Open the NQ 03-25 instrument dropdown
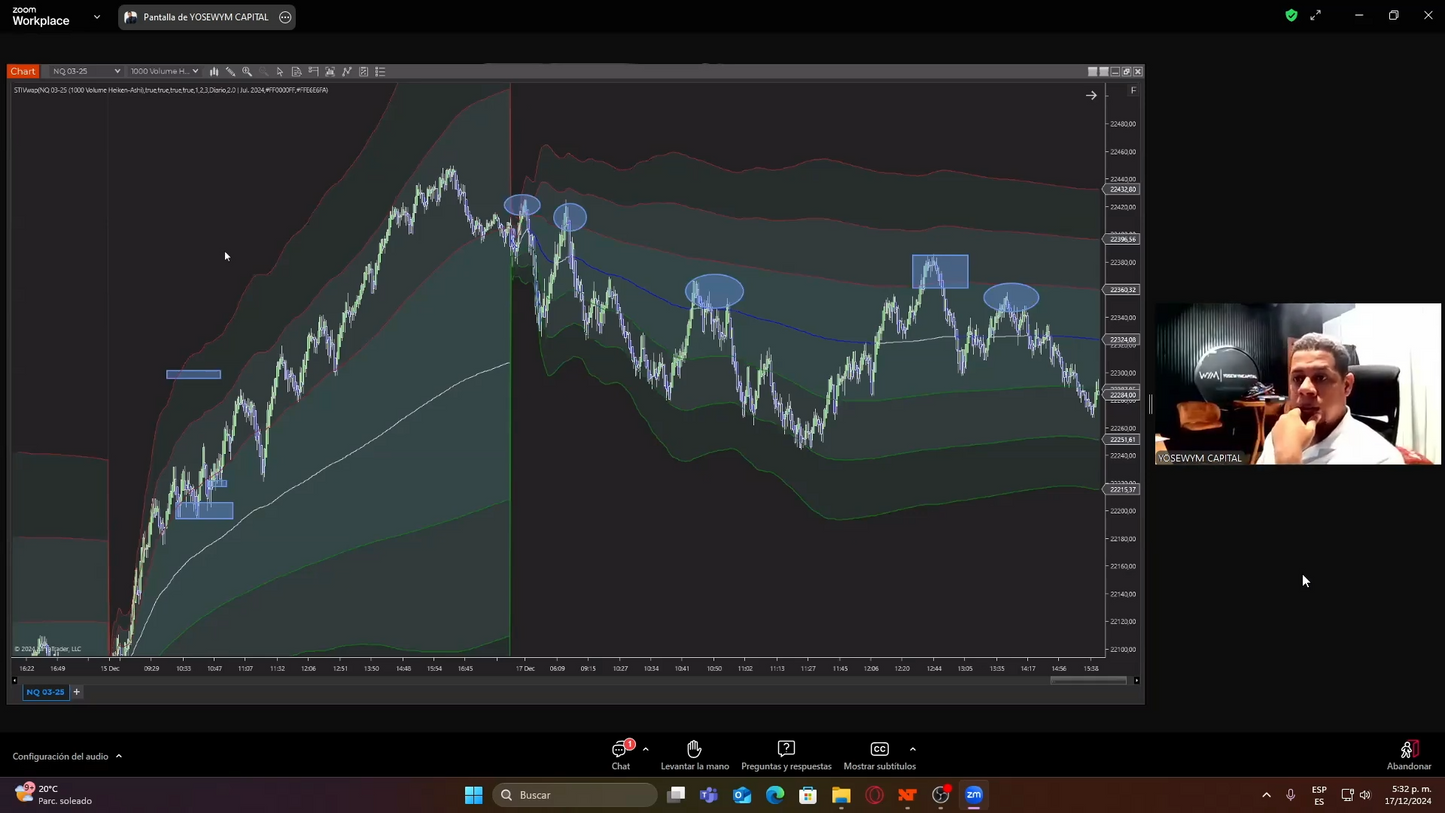Screen dimensions: 1445x813 [x=85, y=71]
